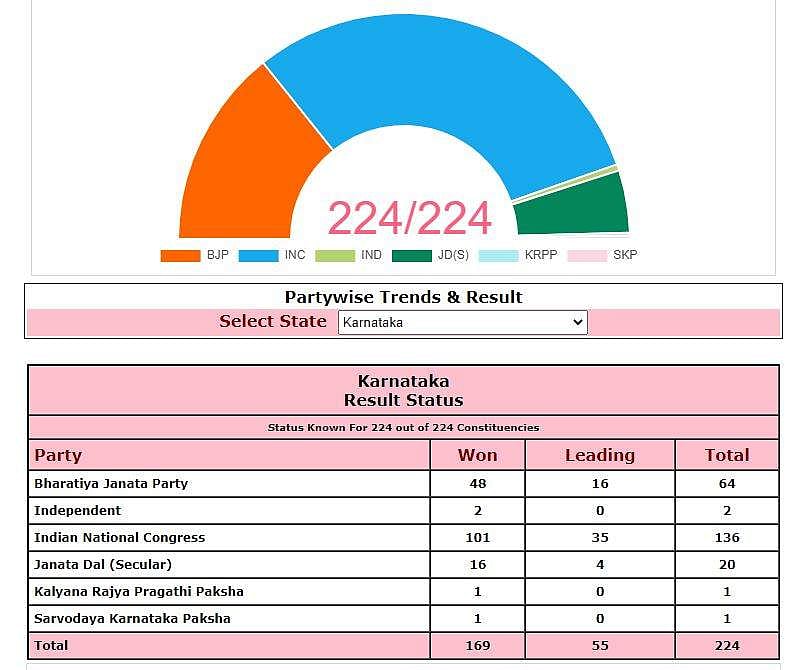Viewport: 802px width, 670px height.
Task: Click Janata Dal (Secular) party name
Action: click(103, 564)
